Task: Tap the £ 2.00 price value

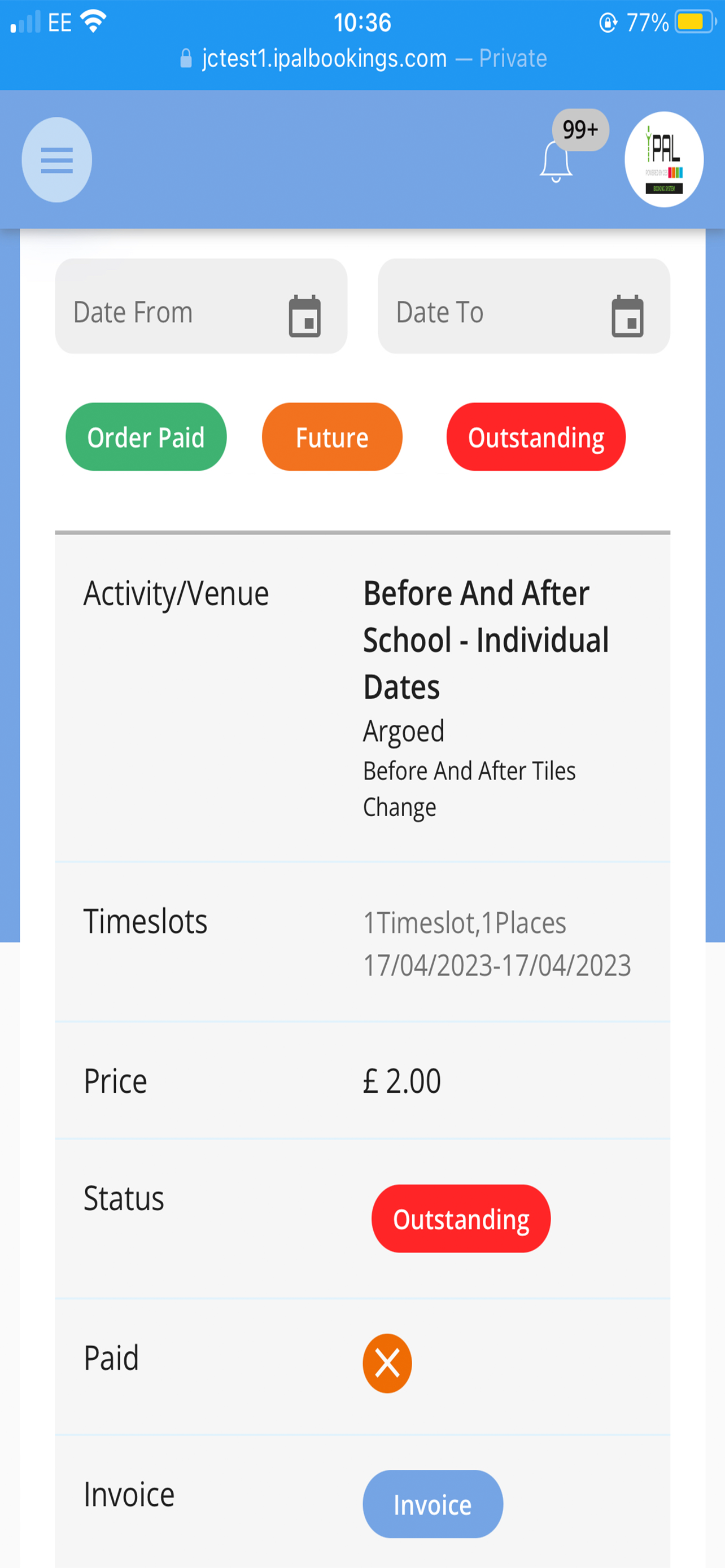Action: tap(402, 1081)
